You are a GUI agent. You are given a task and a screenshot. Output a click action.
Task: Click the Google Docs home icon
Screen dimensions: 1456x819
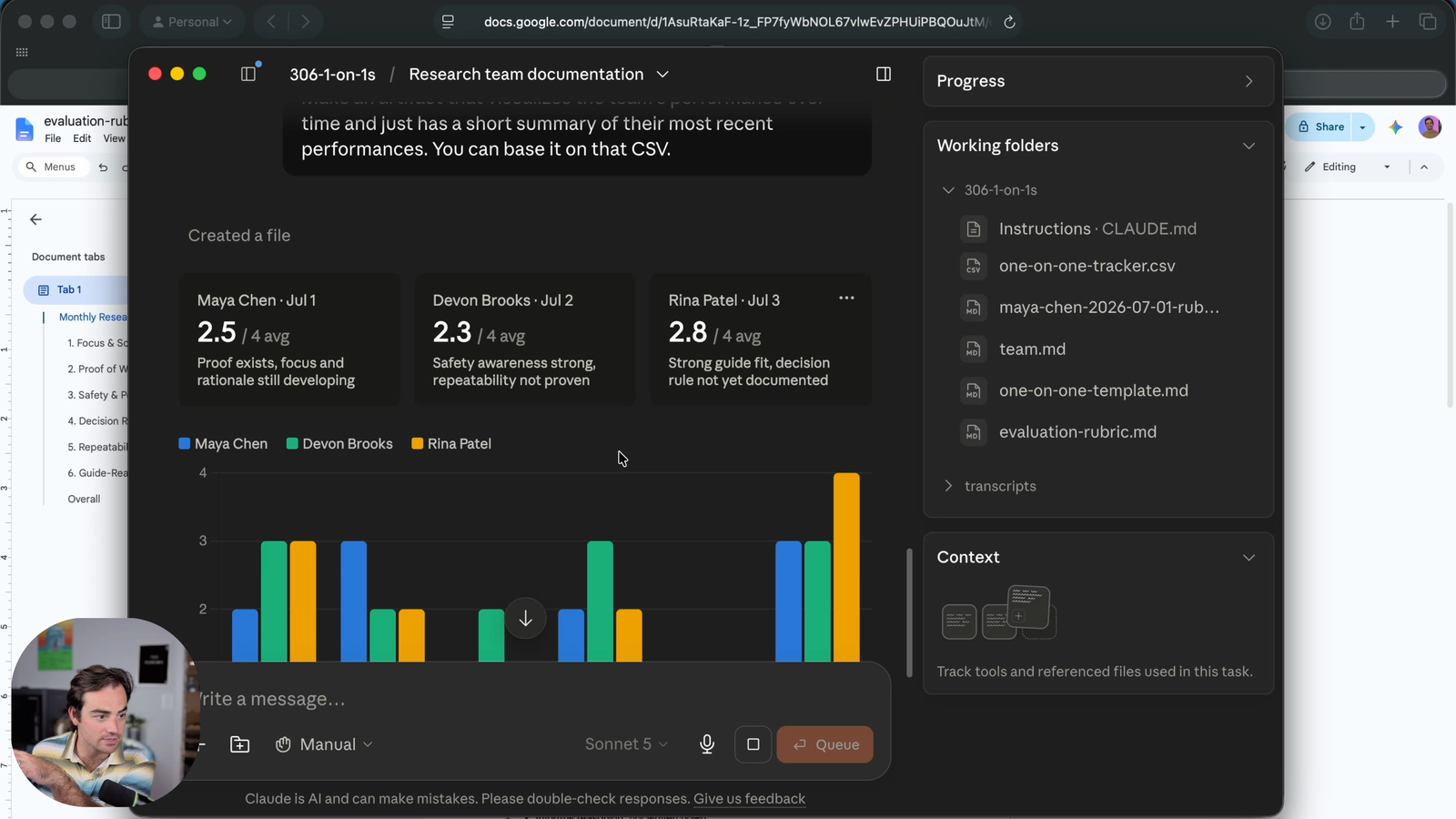[25, 129]
